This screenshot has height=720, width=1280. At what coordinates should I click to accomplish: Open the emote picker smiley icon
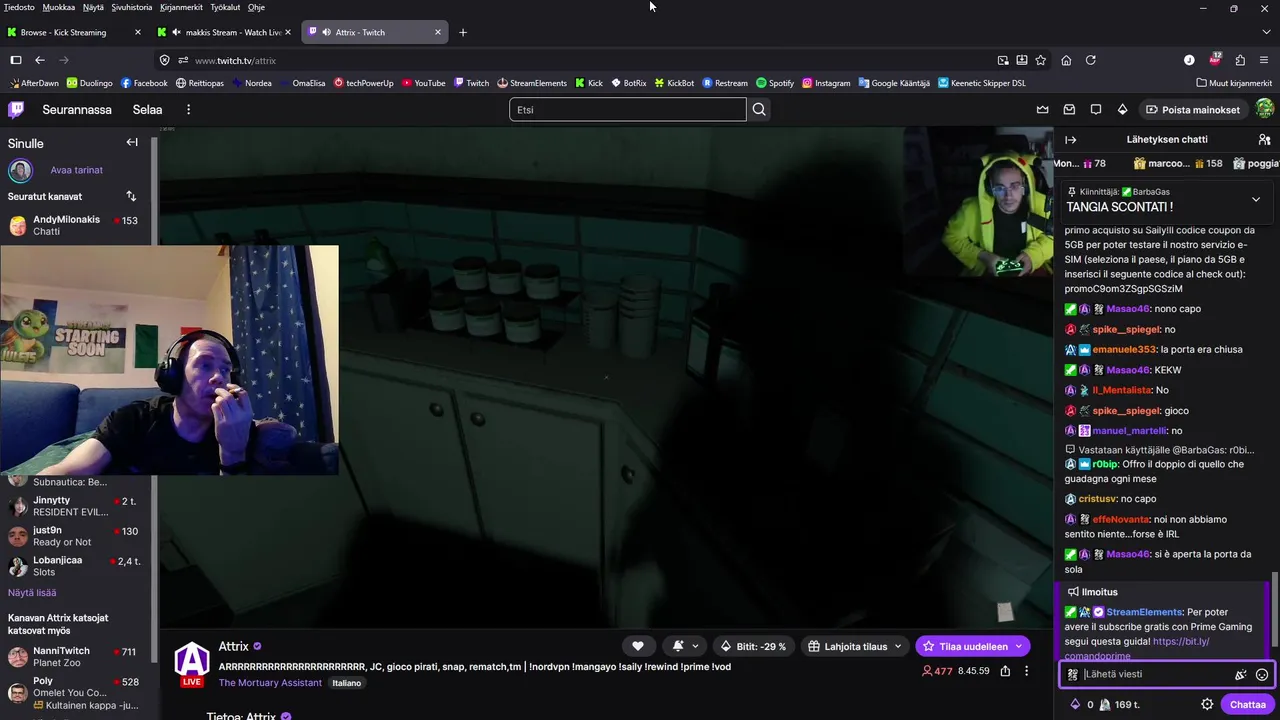click(1262, 675)
